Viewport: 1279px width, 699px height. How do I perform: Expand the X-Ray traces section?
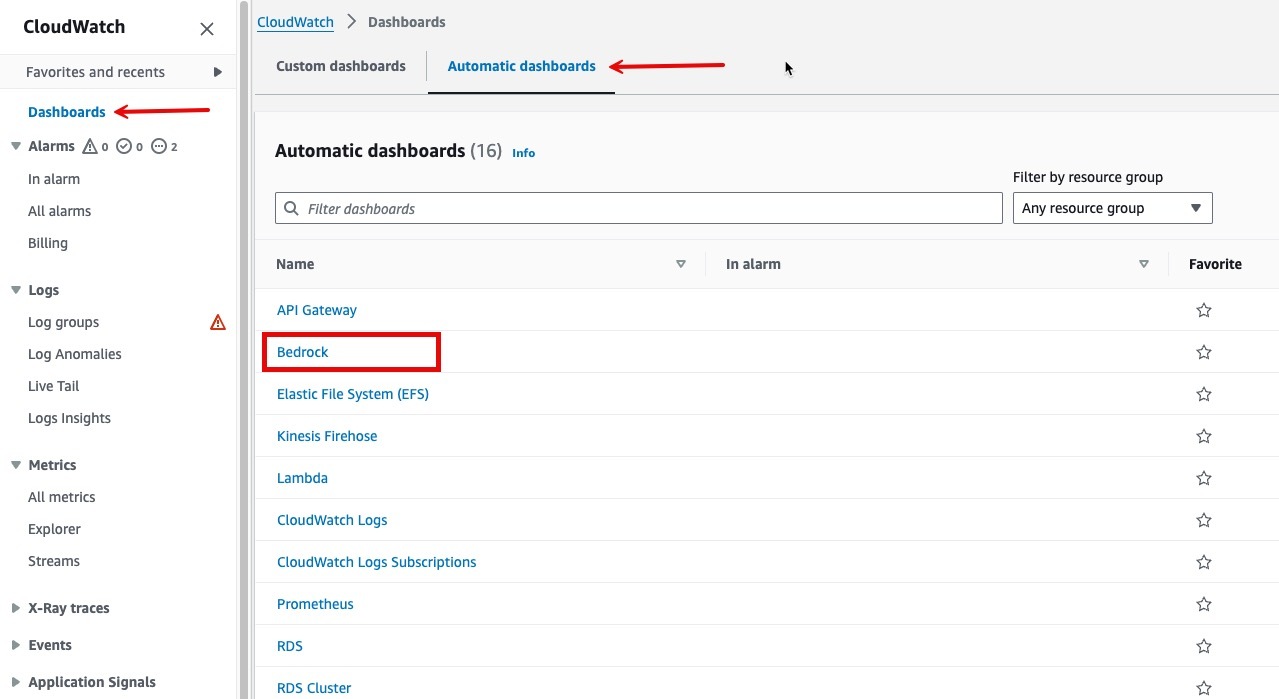pyautogui.click(x=16, y=608)
